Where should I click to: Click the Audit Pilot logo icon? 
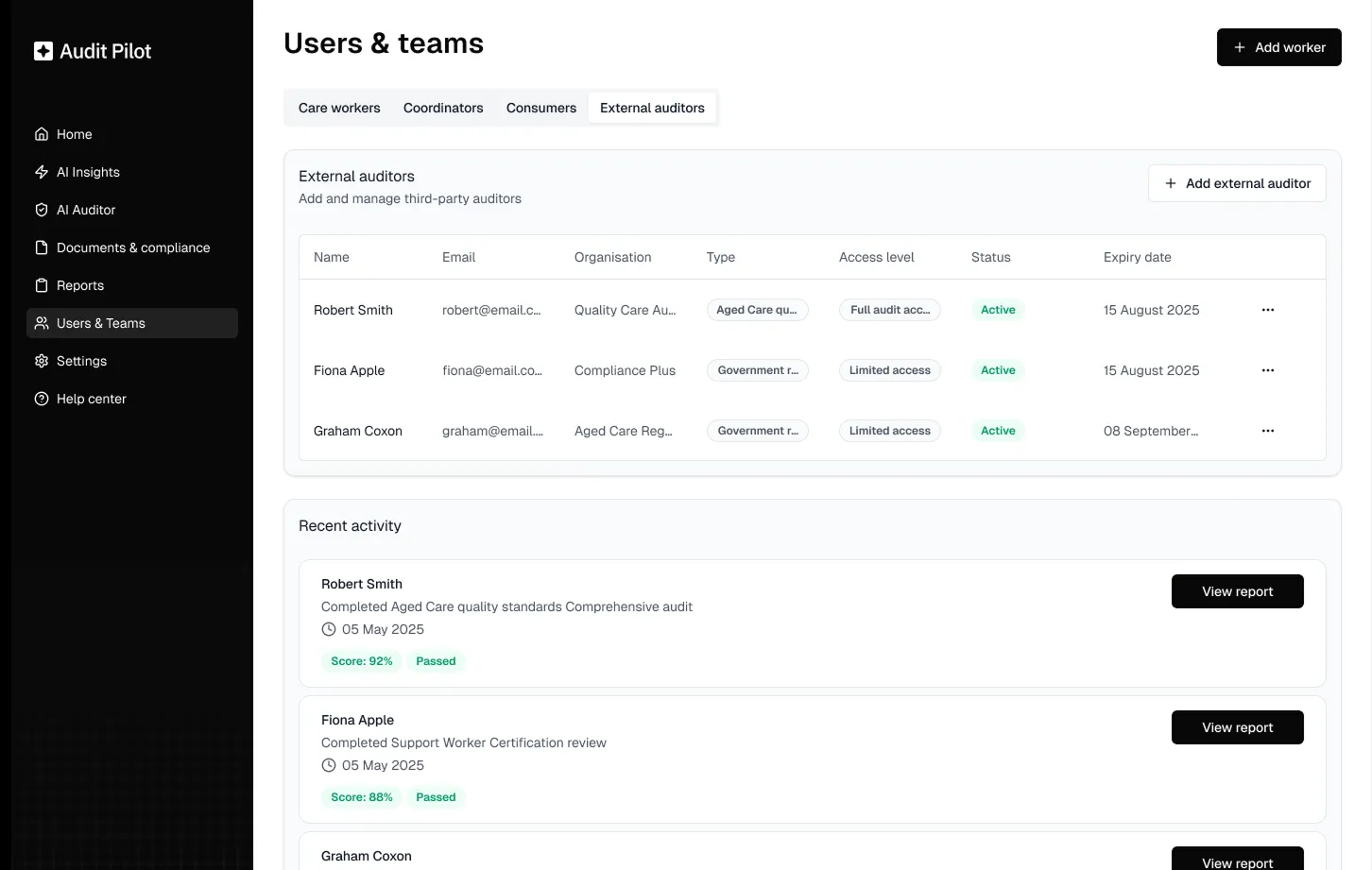click(x=43, y=51)
